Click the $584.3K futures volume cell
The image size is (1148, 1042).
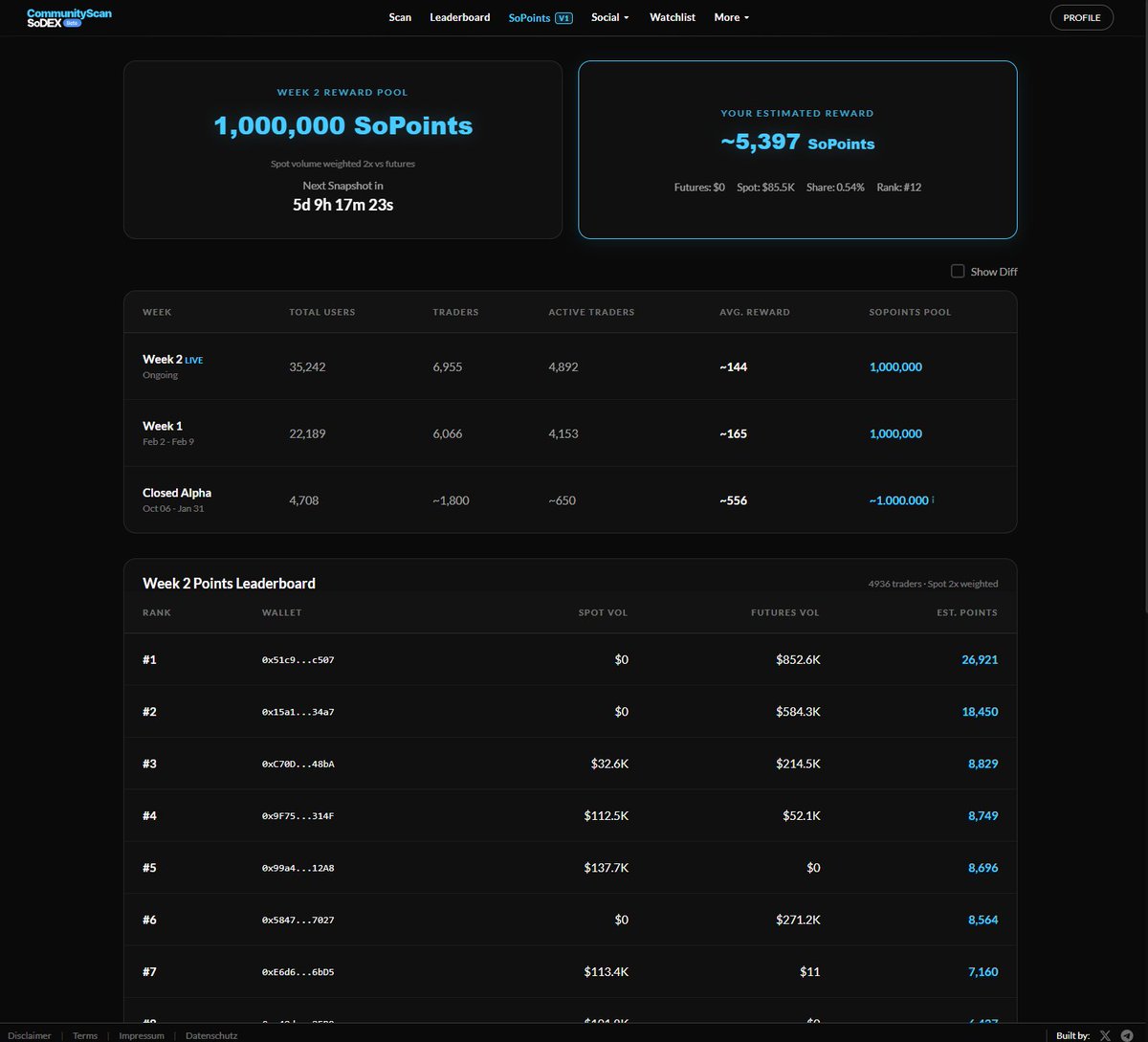click(798, 711)
